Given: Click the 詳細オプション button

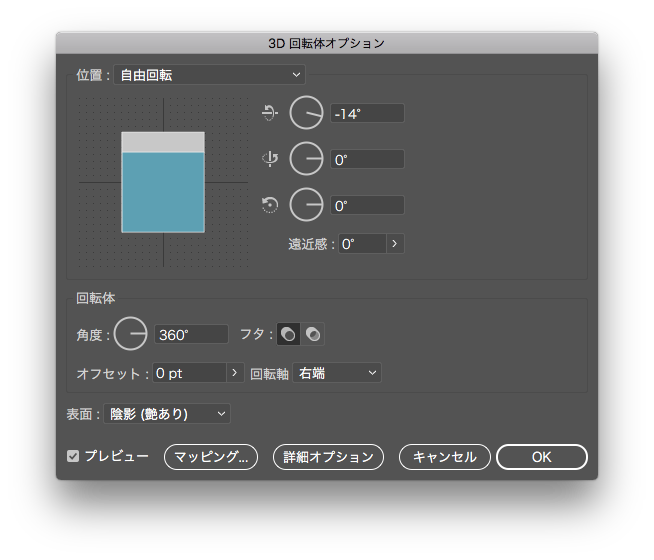Looking at the screenshot, I should point(328,457).
